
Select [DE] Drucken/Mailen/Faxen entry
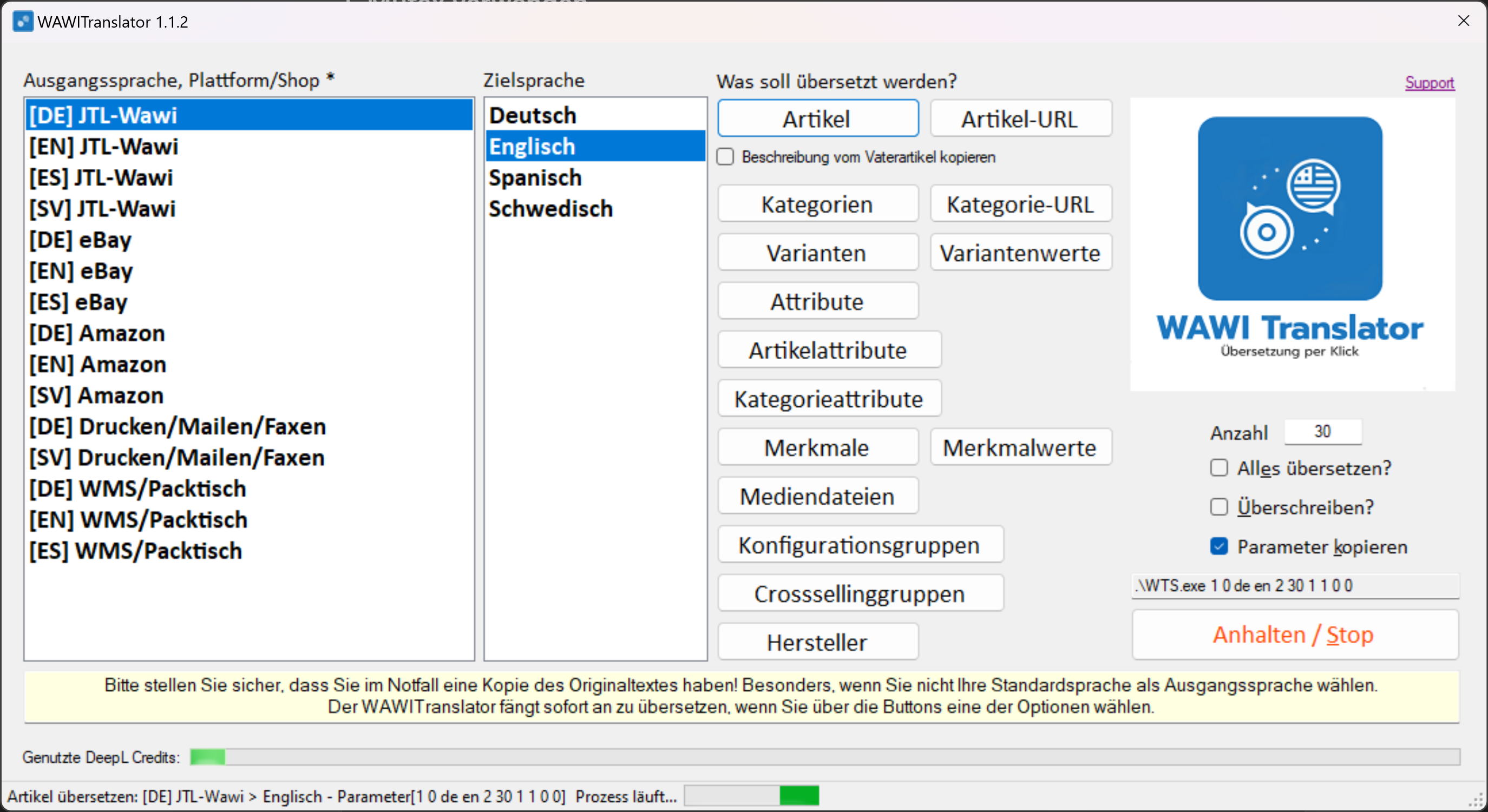250,426
